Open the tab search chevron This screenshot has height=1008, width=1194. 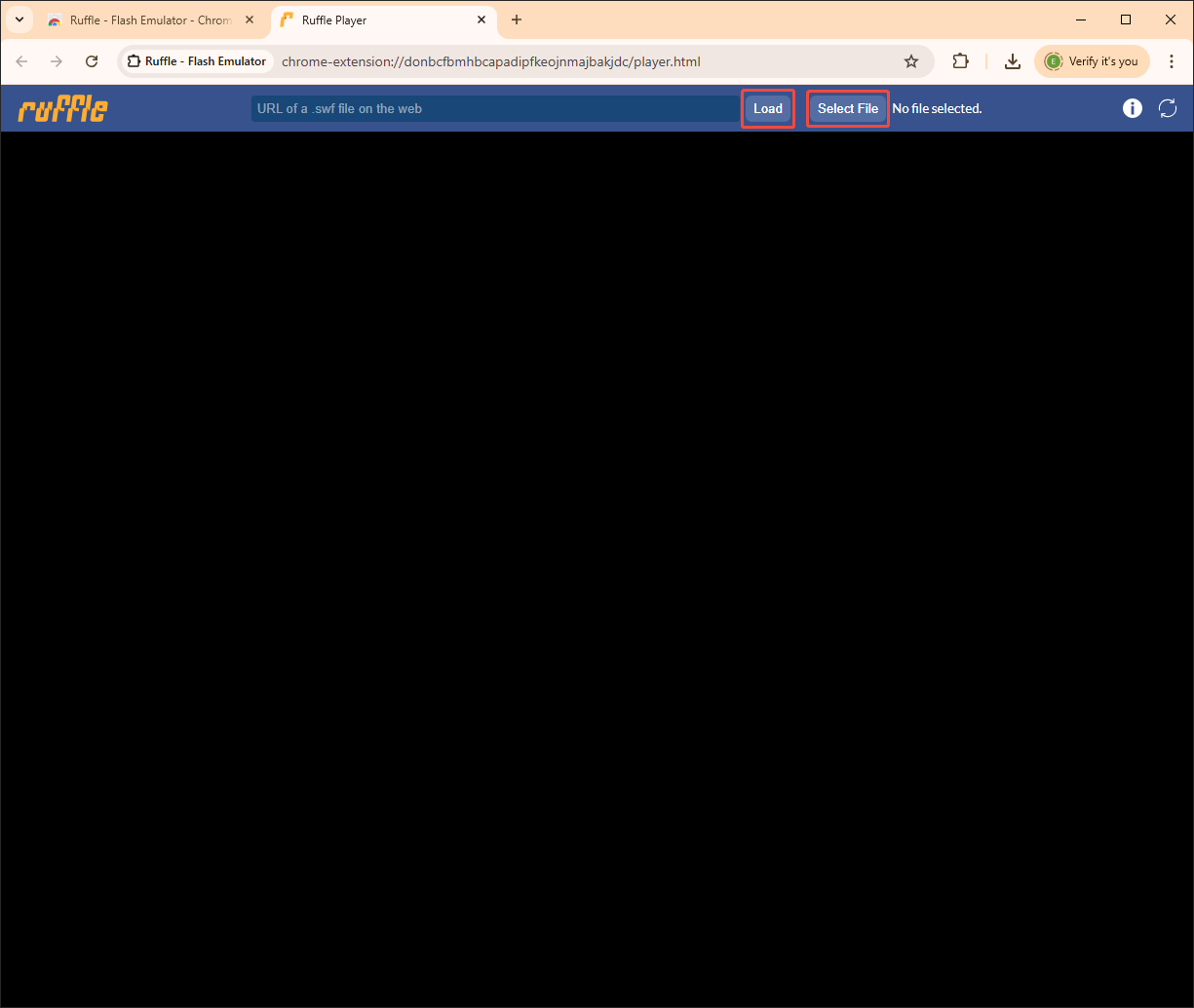[19, 19]
